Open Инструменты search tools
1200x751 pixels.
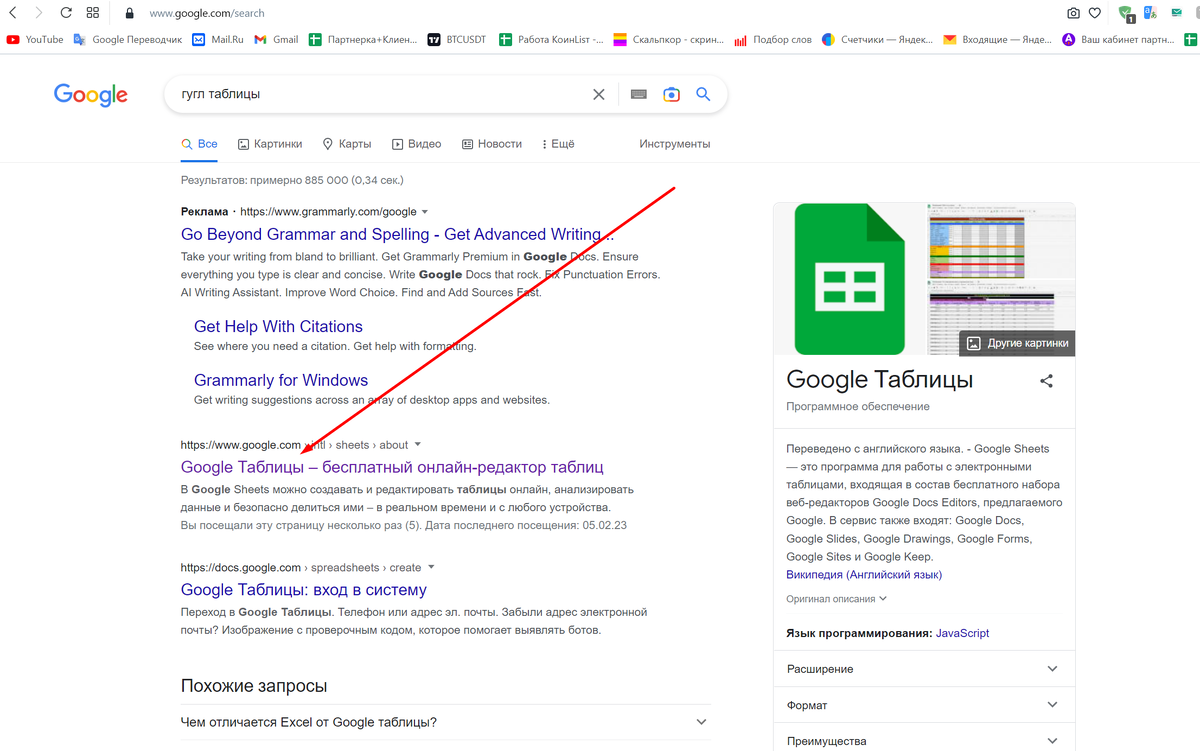[675, 144]
